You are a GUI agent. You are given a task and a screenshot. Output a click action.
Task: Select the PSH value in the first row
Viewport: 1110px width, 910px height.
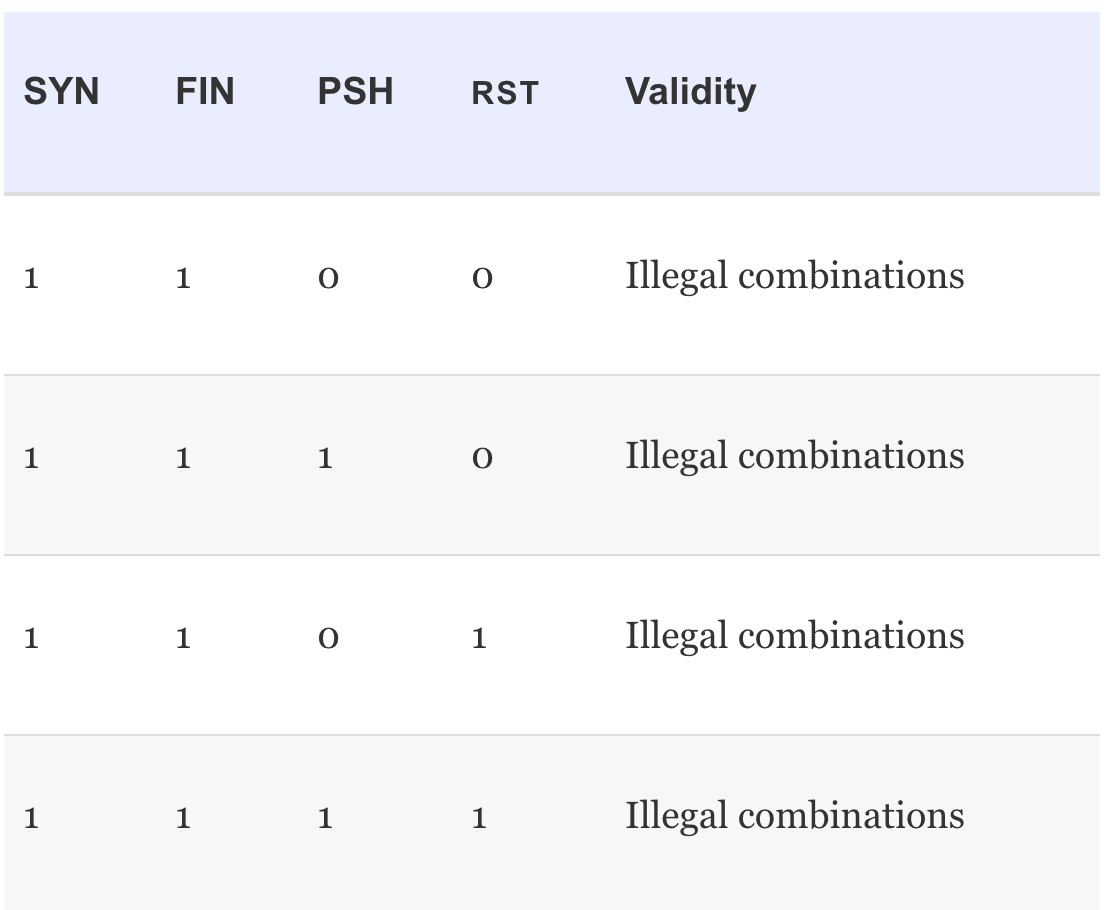pyautogui.click(x=328, y=277)
